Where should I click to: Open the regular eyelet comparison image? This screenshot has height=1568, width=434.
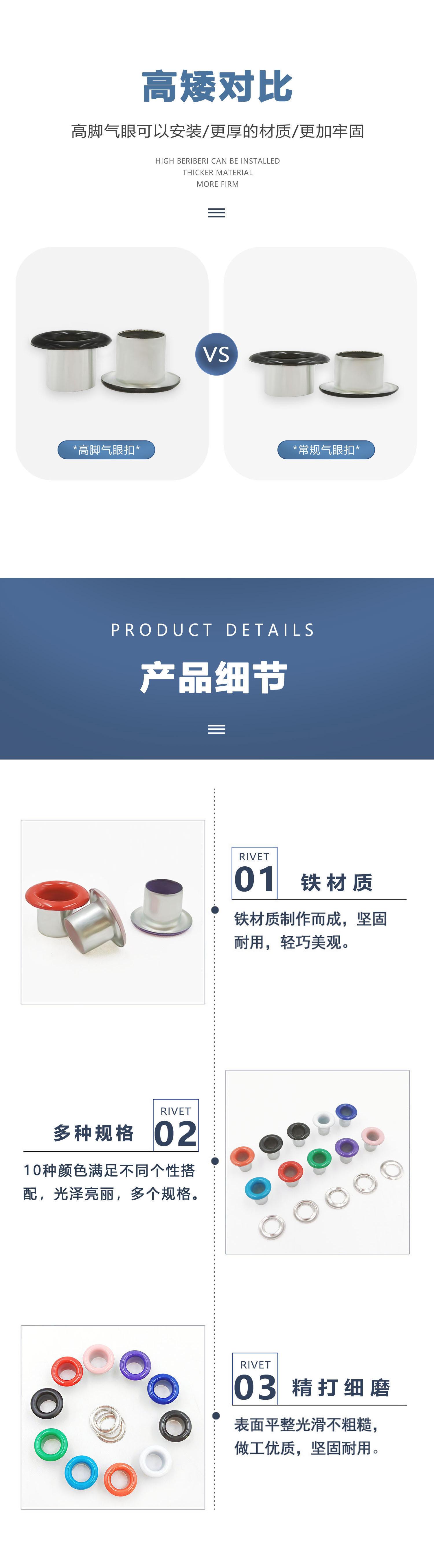[x=320, y=363]
